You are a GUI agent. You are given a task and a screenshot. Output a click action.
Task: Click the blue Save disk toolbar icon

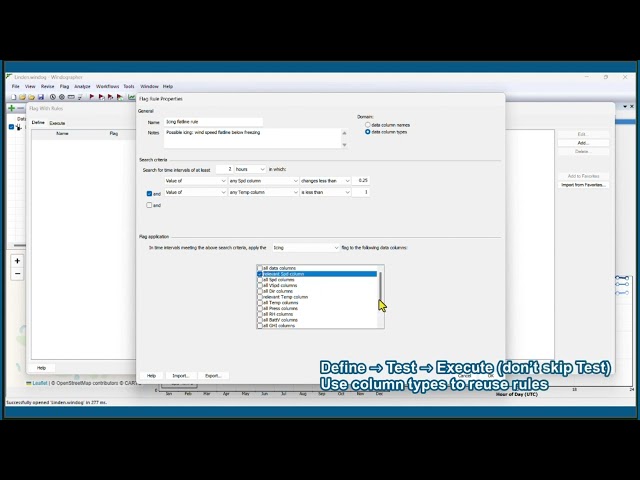pyautogui.click(x=41, y=97)
